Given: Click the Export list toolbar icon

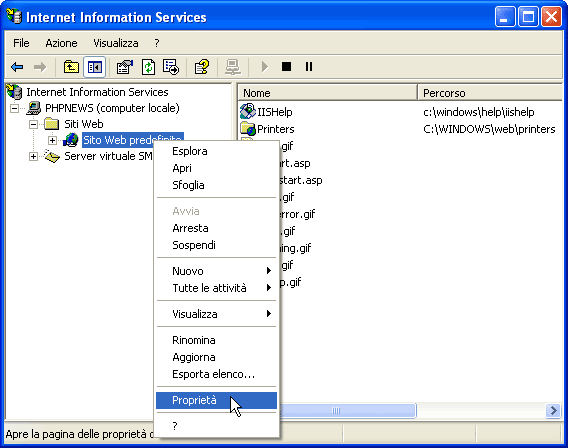Looking at the screenshot, I should (x=171, y=67).
